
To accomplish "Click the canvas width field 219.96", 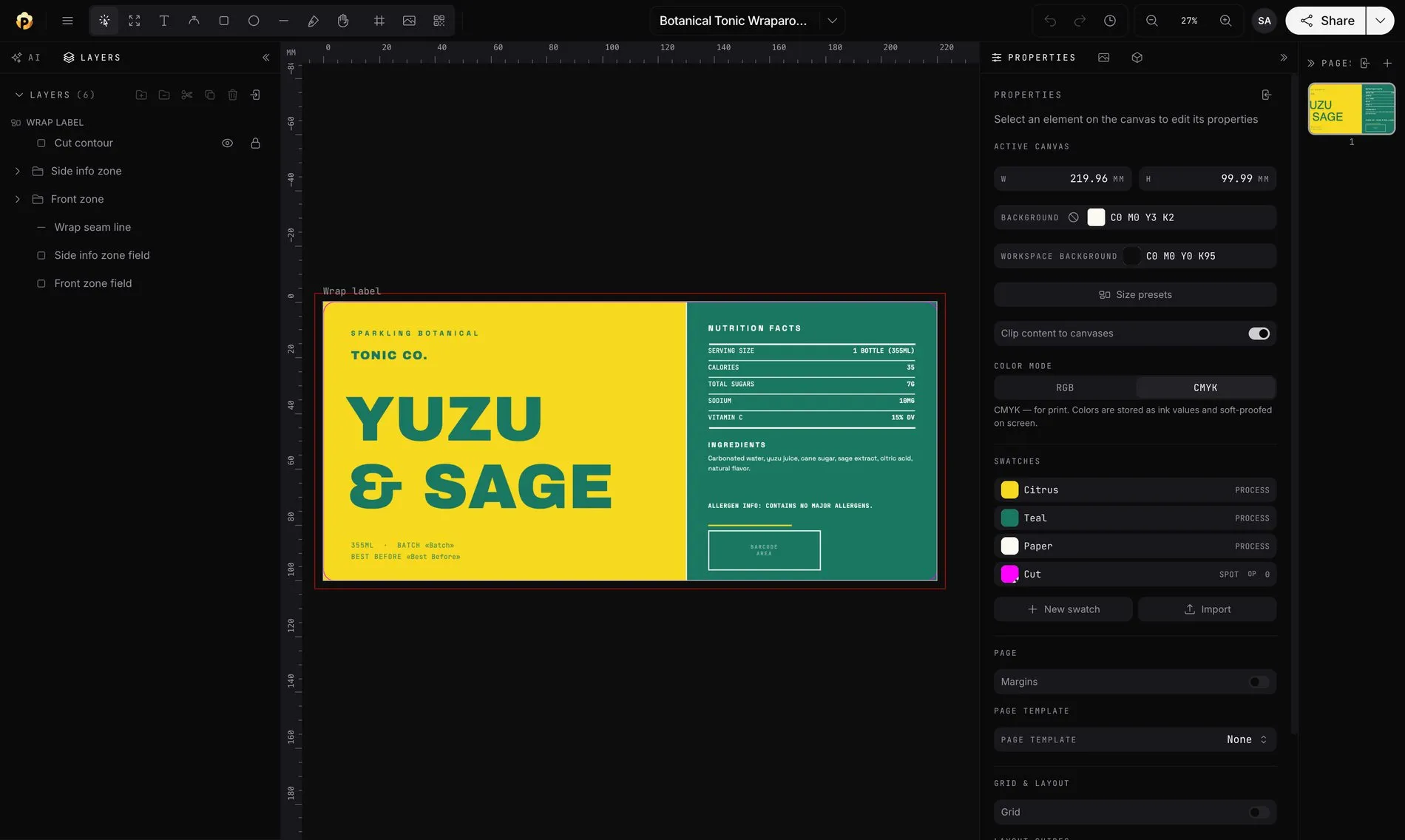I will 1063,179.
